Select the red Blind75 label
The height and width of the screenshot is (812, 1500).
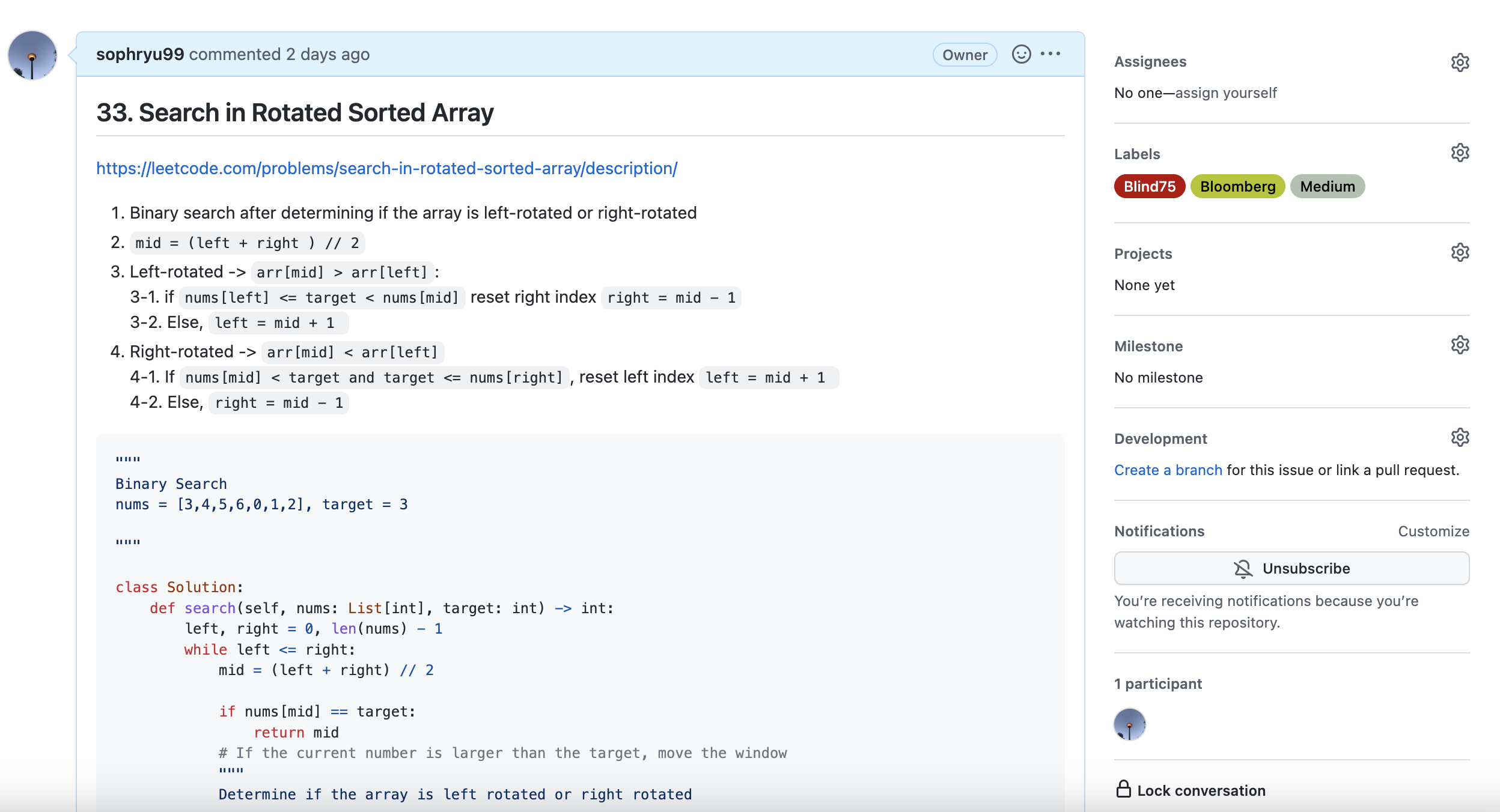[1149, 186]
